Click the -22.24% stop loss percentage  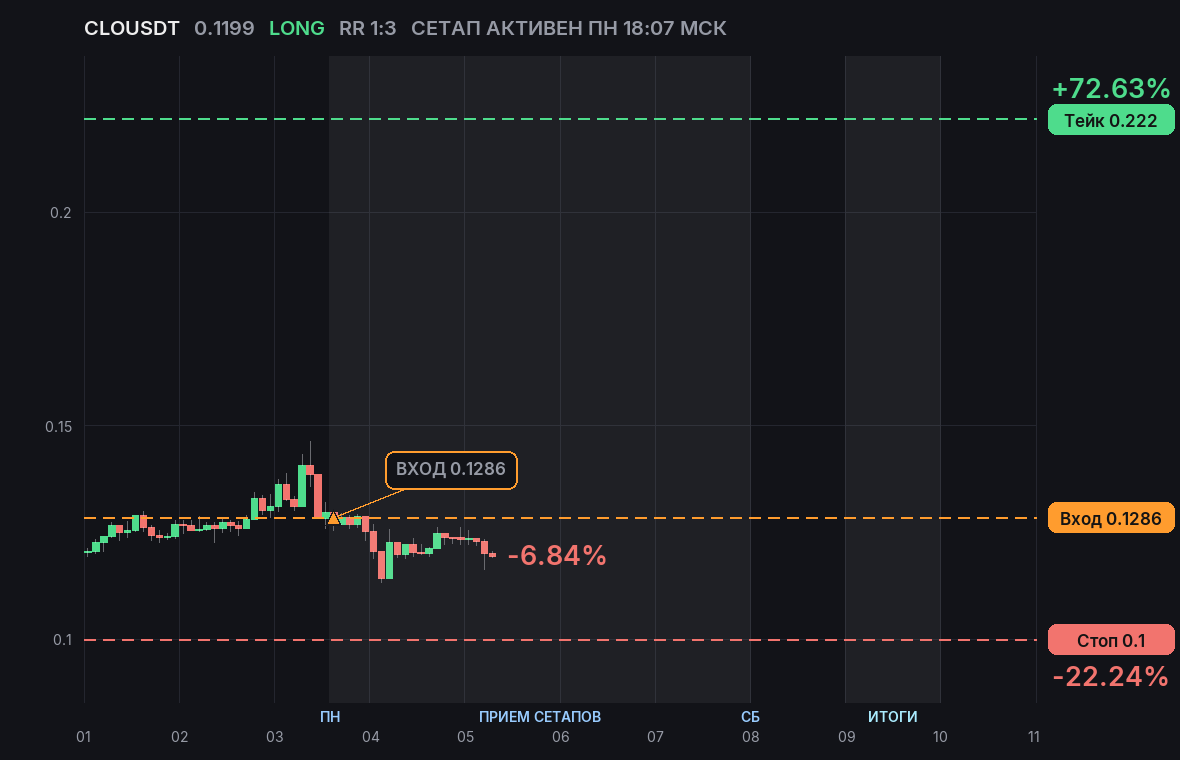point(1111,676)
